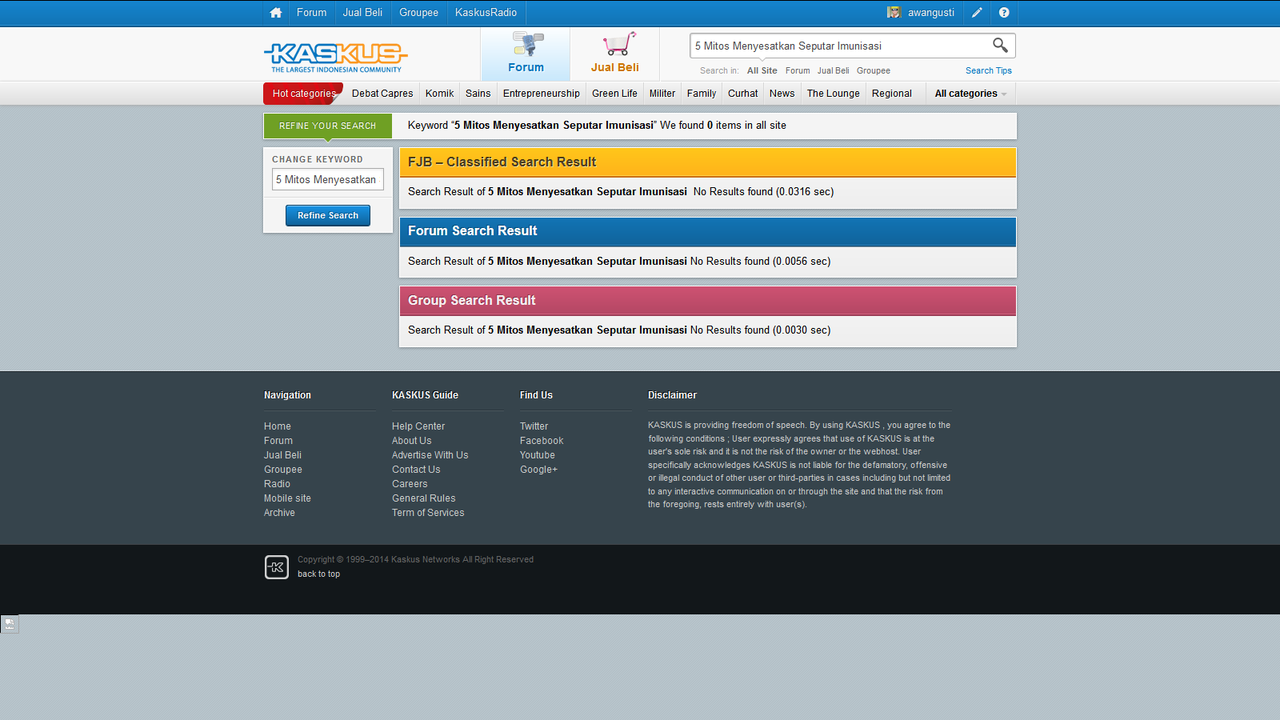The width and height of the screenshot is (1280, 720).
Task: Click the Search Tips link
Action: [x=988, y=71]
